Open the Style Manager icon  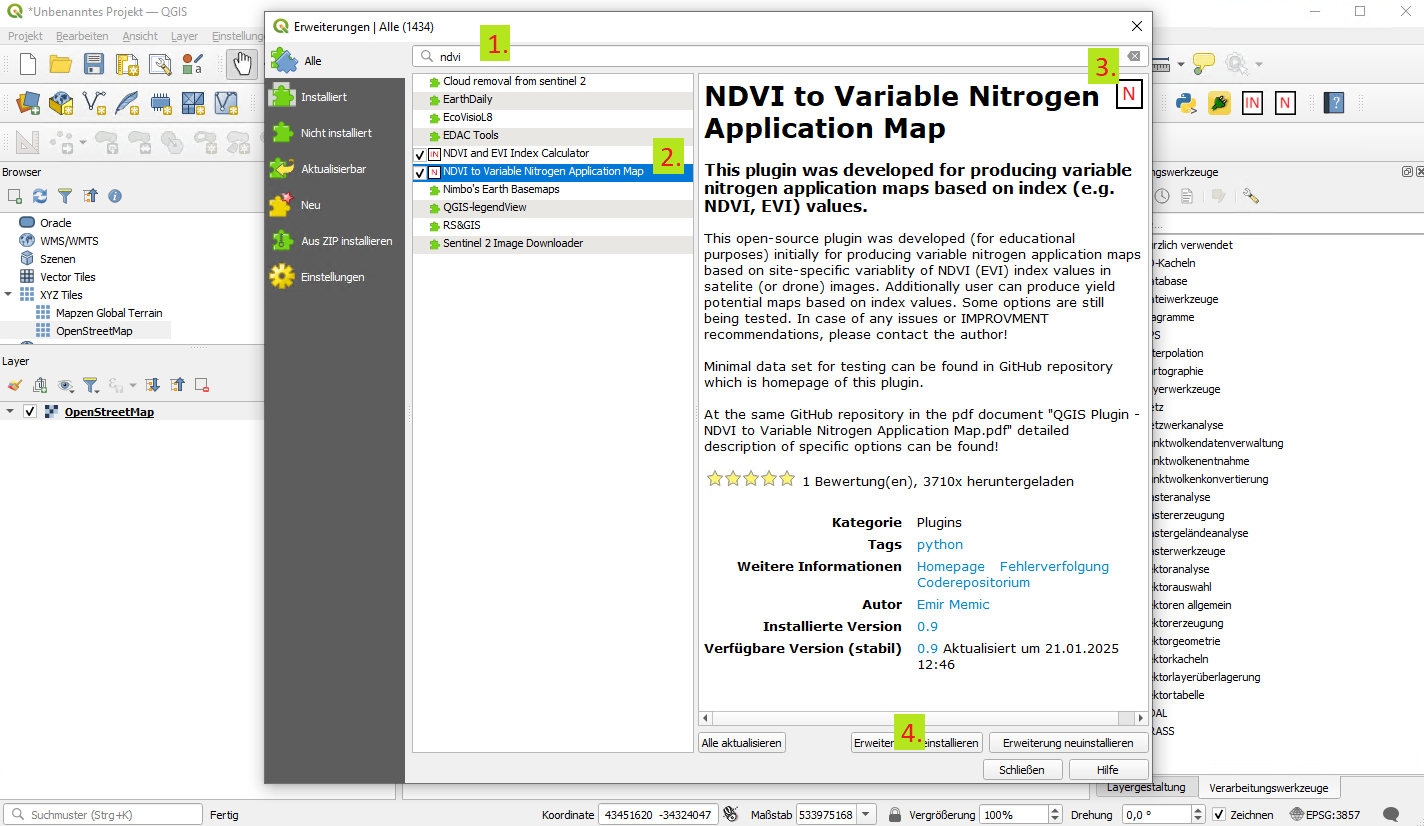[193, 64]
